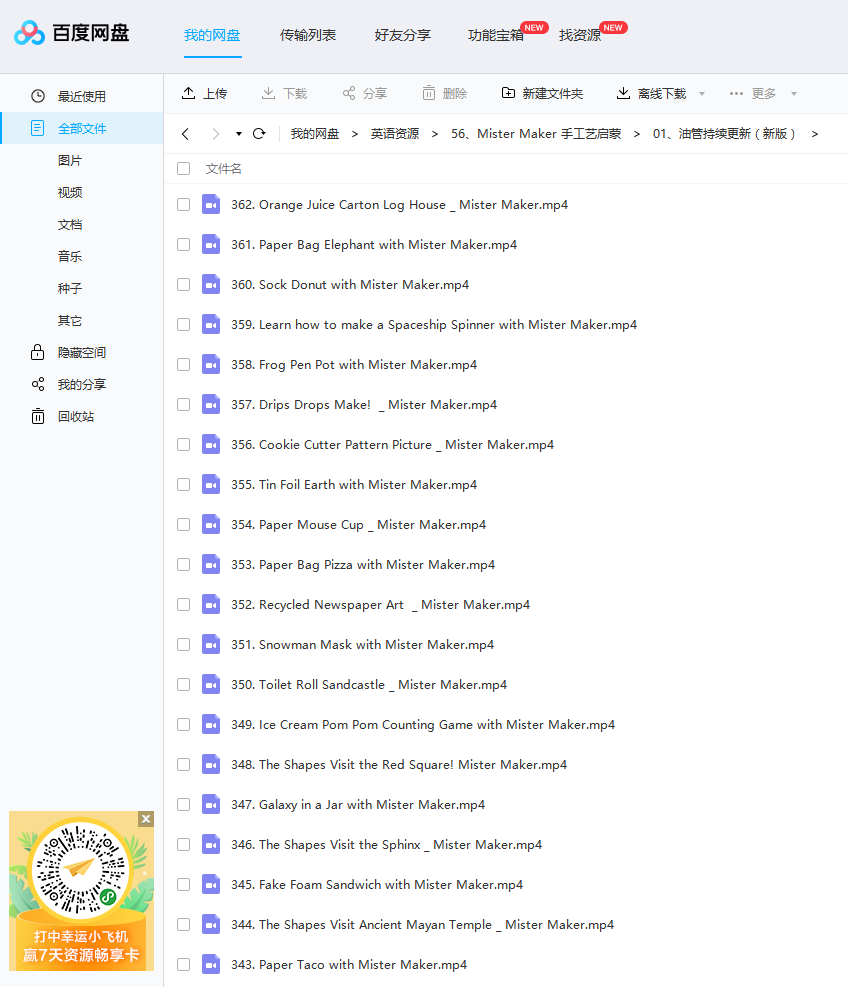Viewport: 848px width, 987px height.
Task: Open 344. The Shapes Visit Ancient Mayan Temple
Action: [422, 925]
